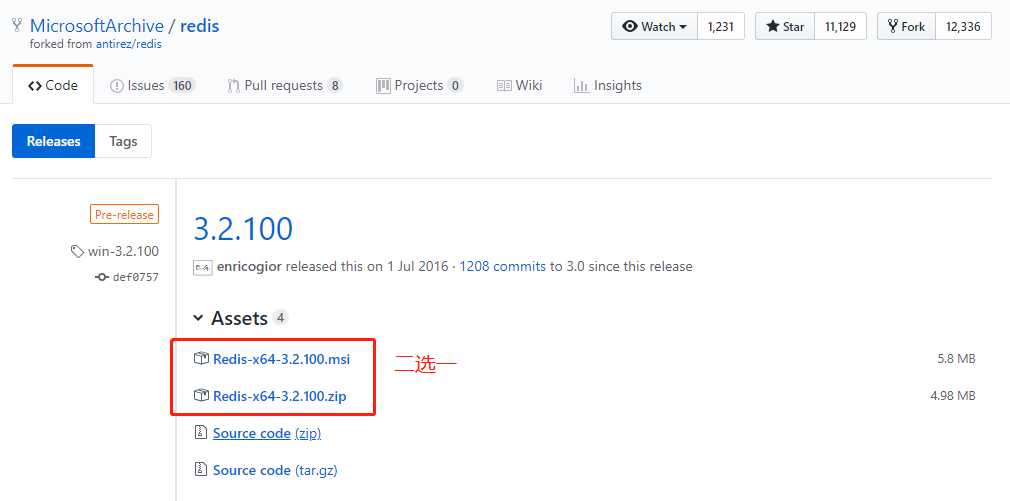
Task: Click the Insights tab graph icon
Action: pyautogui.click(x=581, y=86)
